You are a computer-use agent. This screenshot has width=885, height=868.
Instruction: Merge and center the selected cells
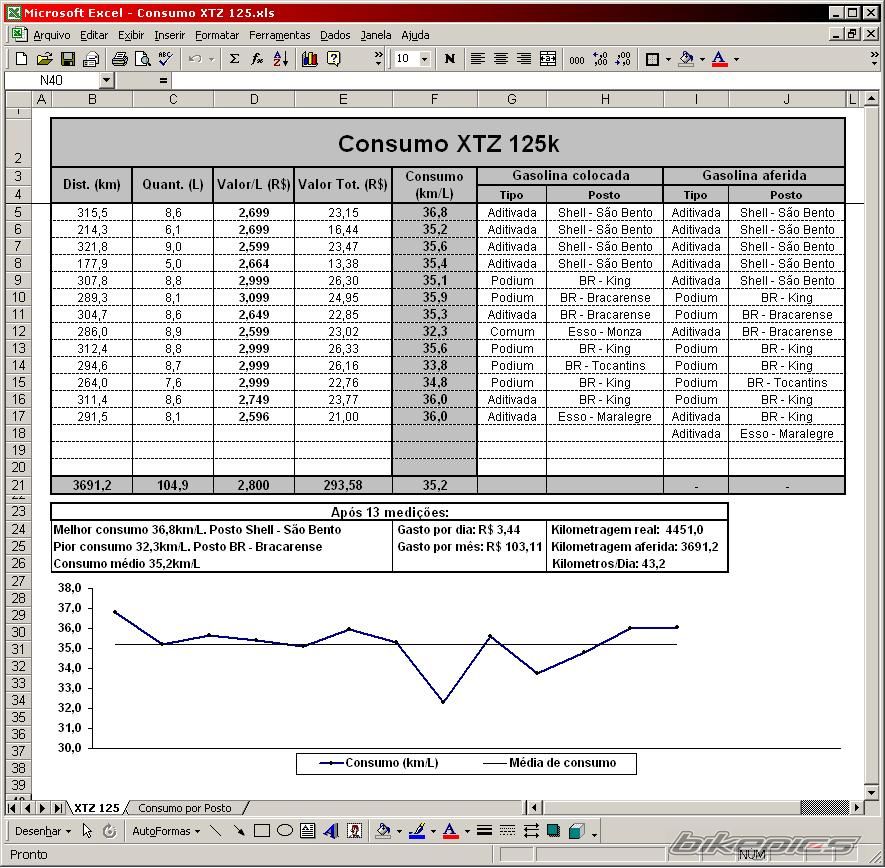547,59
